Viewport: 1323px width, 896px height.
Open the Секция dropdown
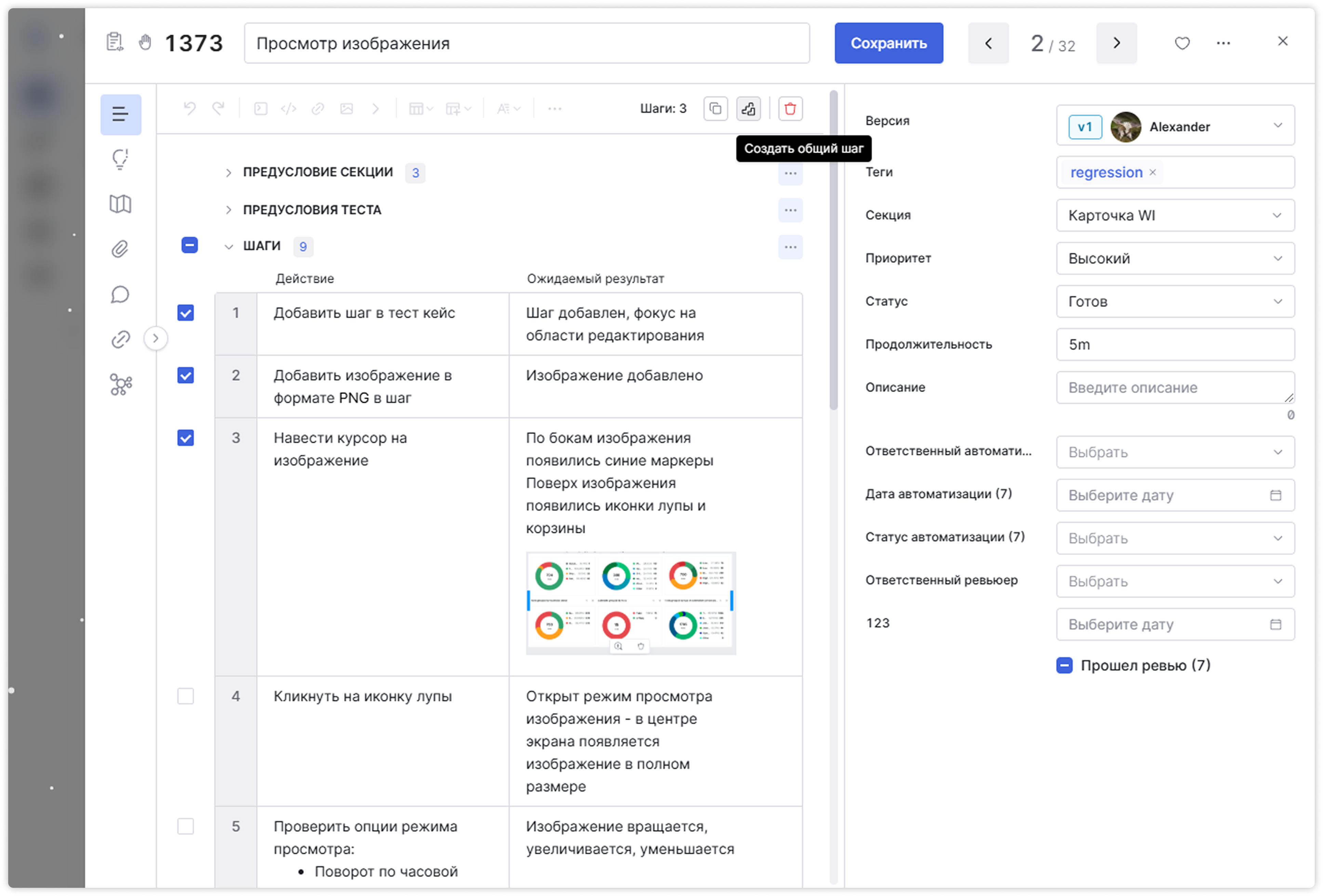(1176, 215)
